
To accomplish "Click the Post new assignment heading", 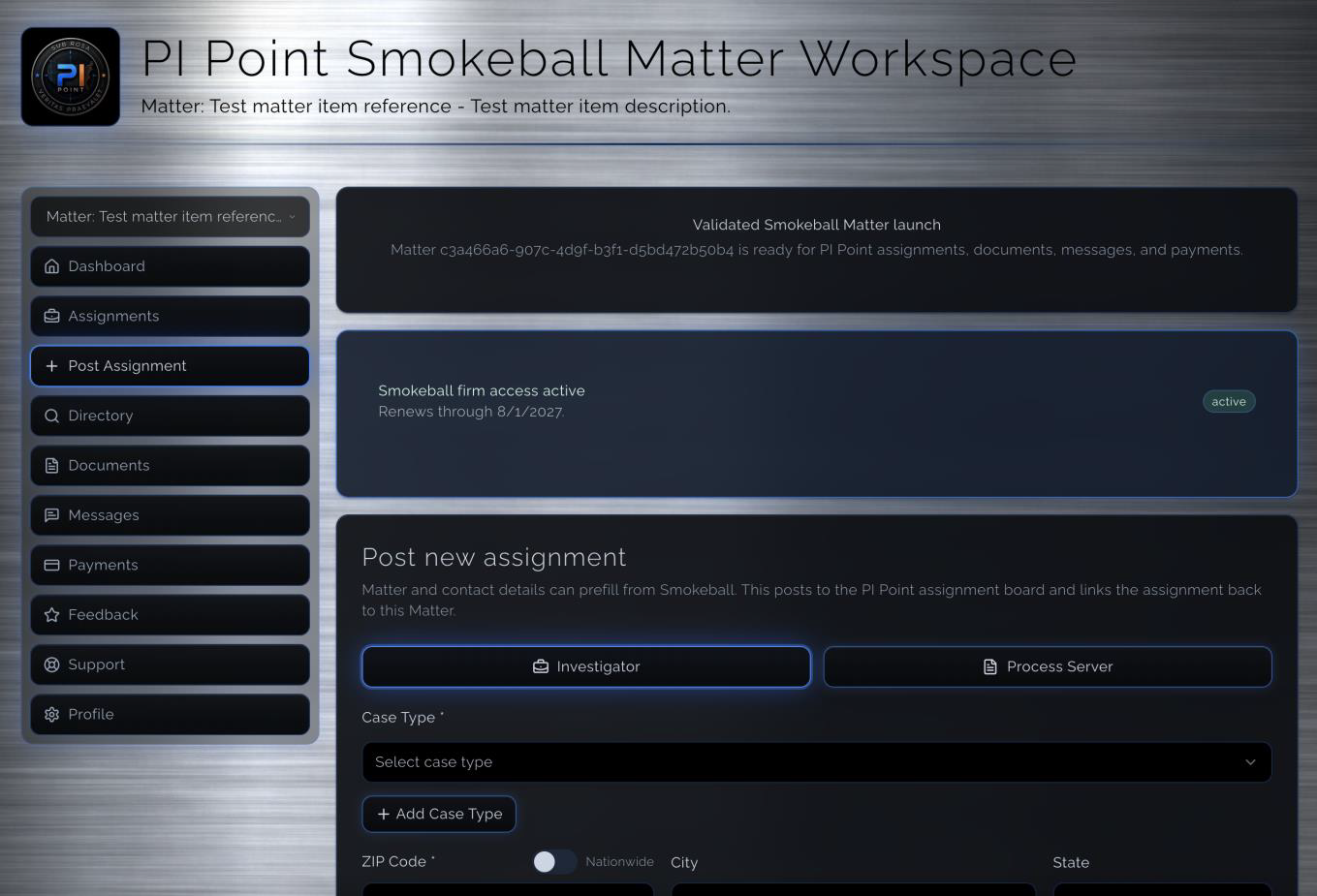I will 494,557.
